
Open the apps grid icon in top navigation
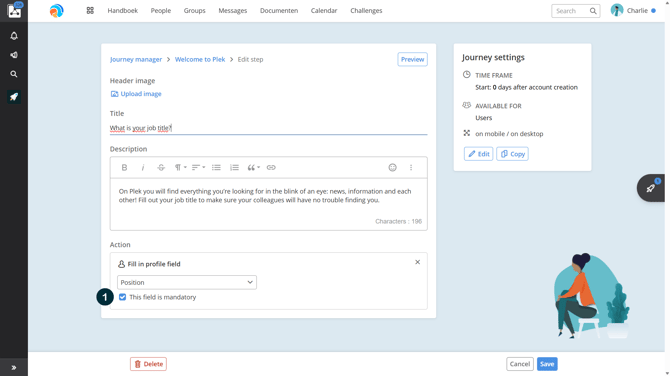90,11
